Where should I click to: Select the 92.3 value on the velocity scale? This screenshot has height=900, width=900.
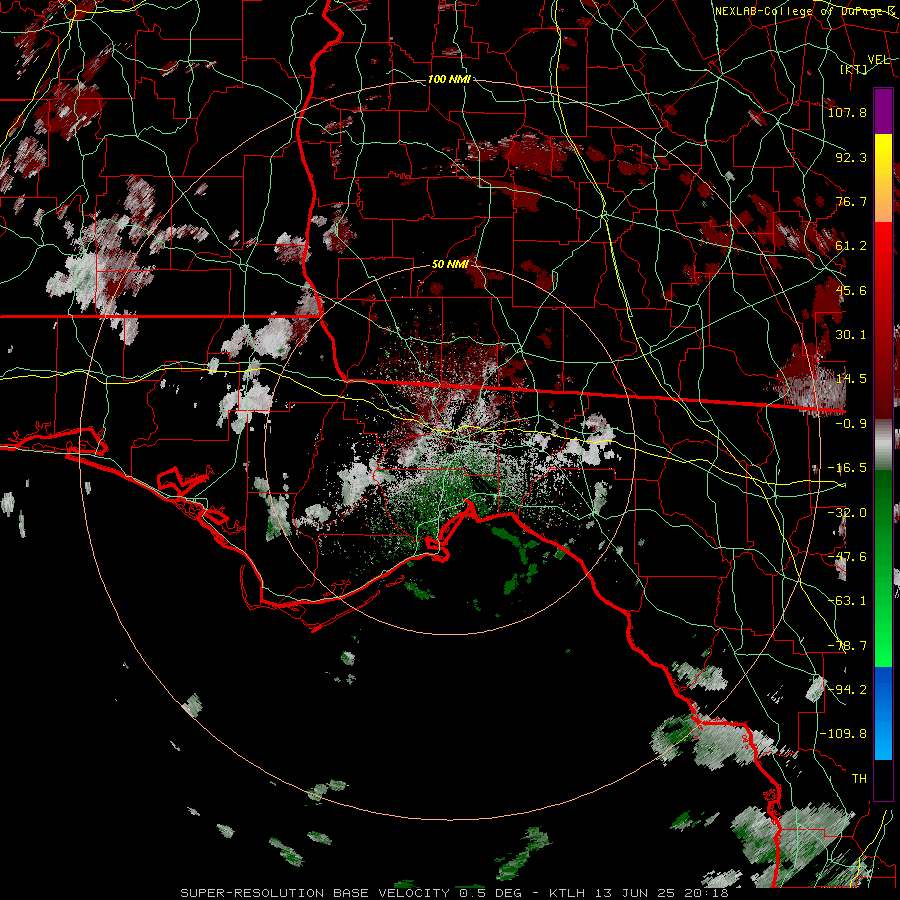(851, 157)
